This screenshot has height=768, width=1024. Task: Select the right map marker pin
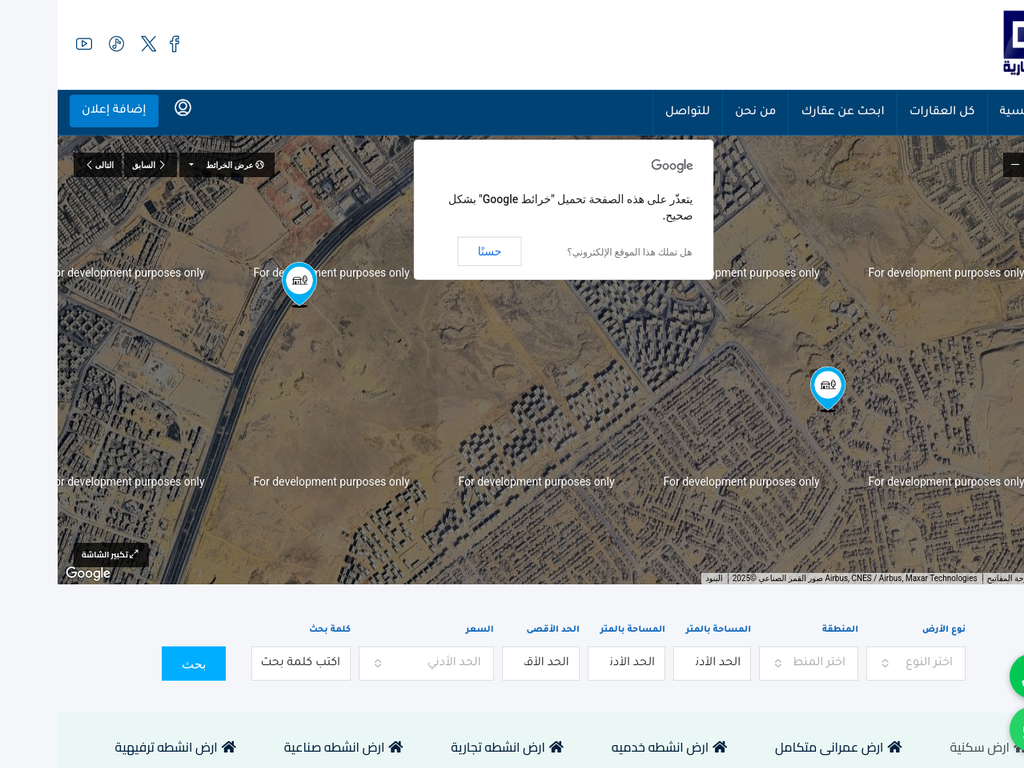click(827, 385)
